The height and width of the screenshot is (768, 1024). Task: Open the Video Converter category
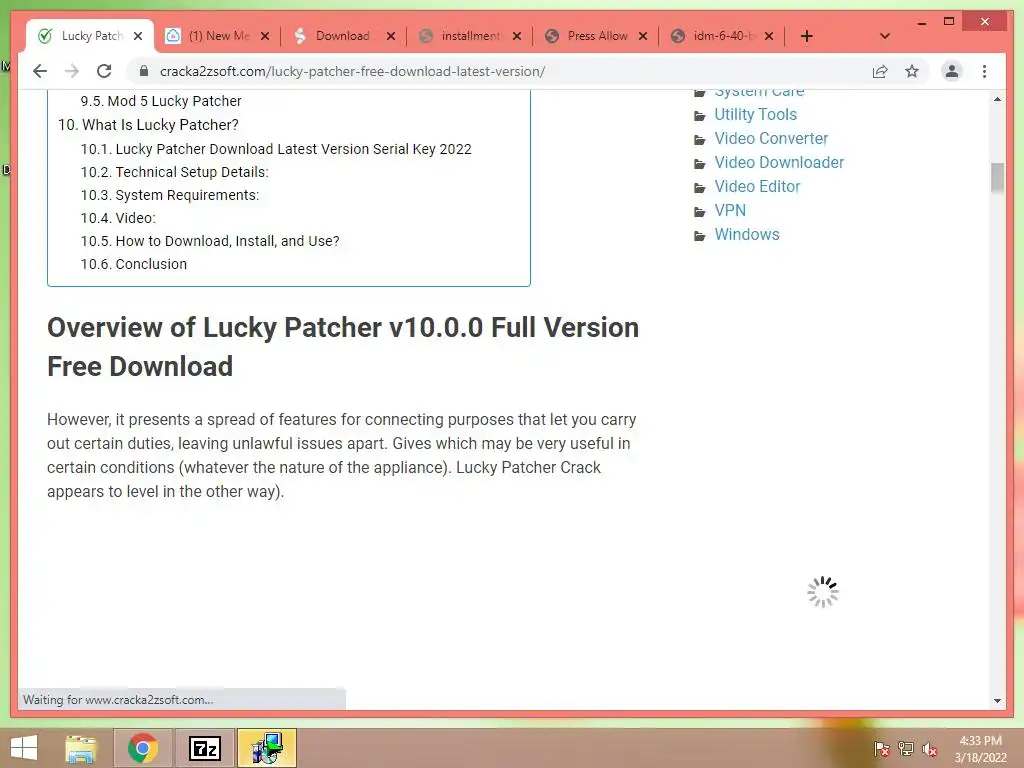click(771, 138)
